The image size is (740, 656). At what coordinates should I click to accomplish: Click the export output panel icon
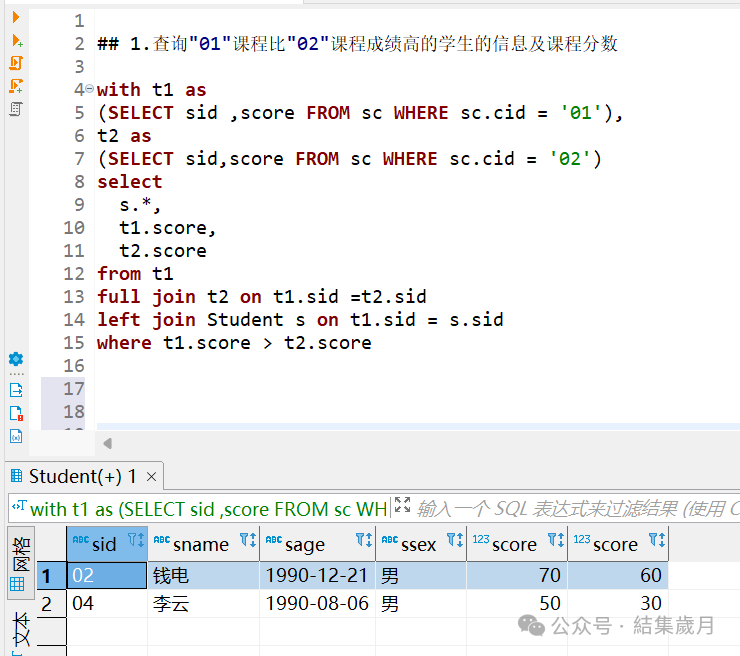pyautogui.click(x=16, y=390)
